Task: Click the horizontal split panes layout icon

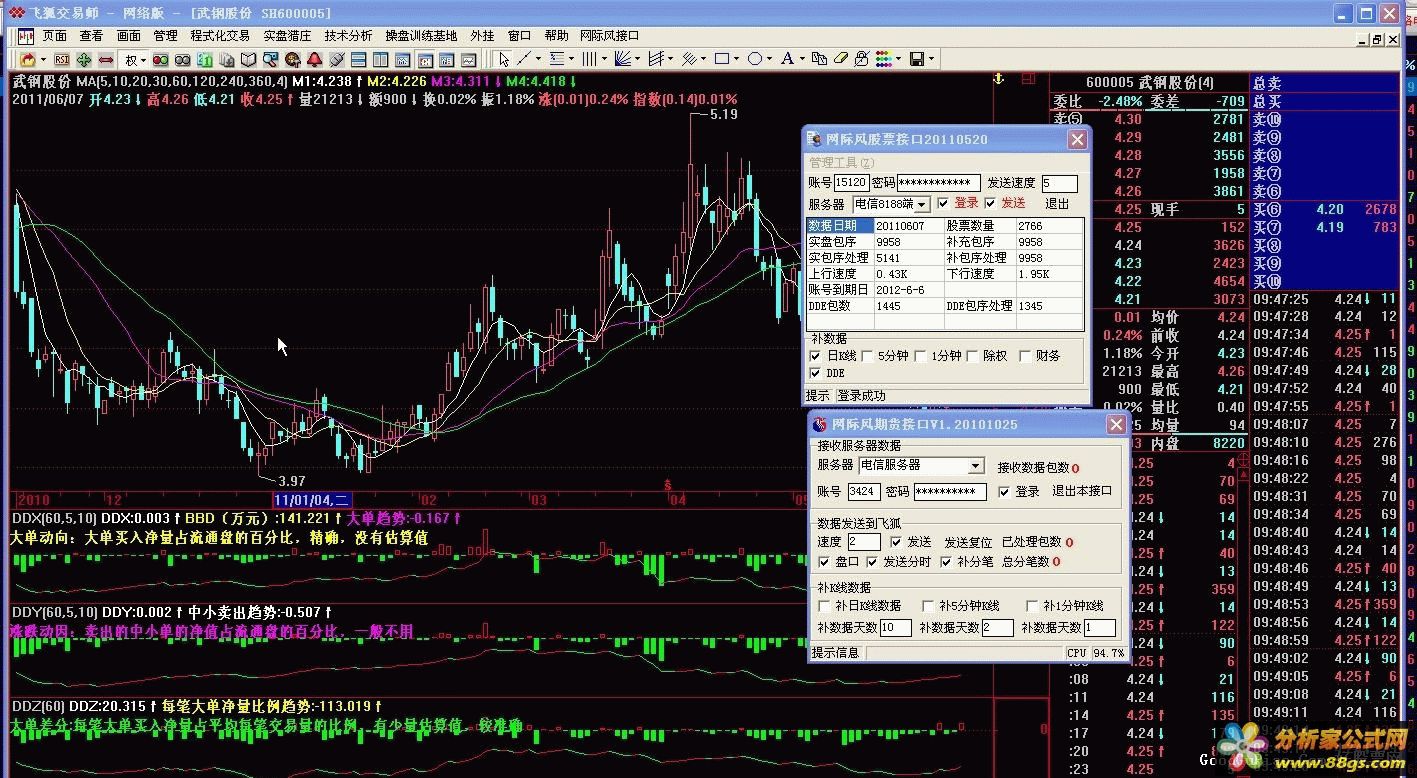Action: click(358, 60)
